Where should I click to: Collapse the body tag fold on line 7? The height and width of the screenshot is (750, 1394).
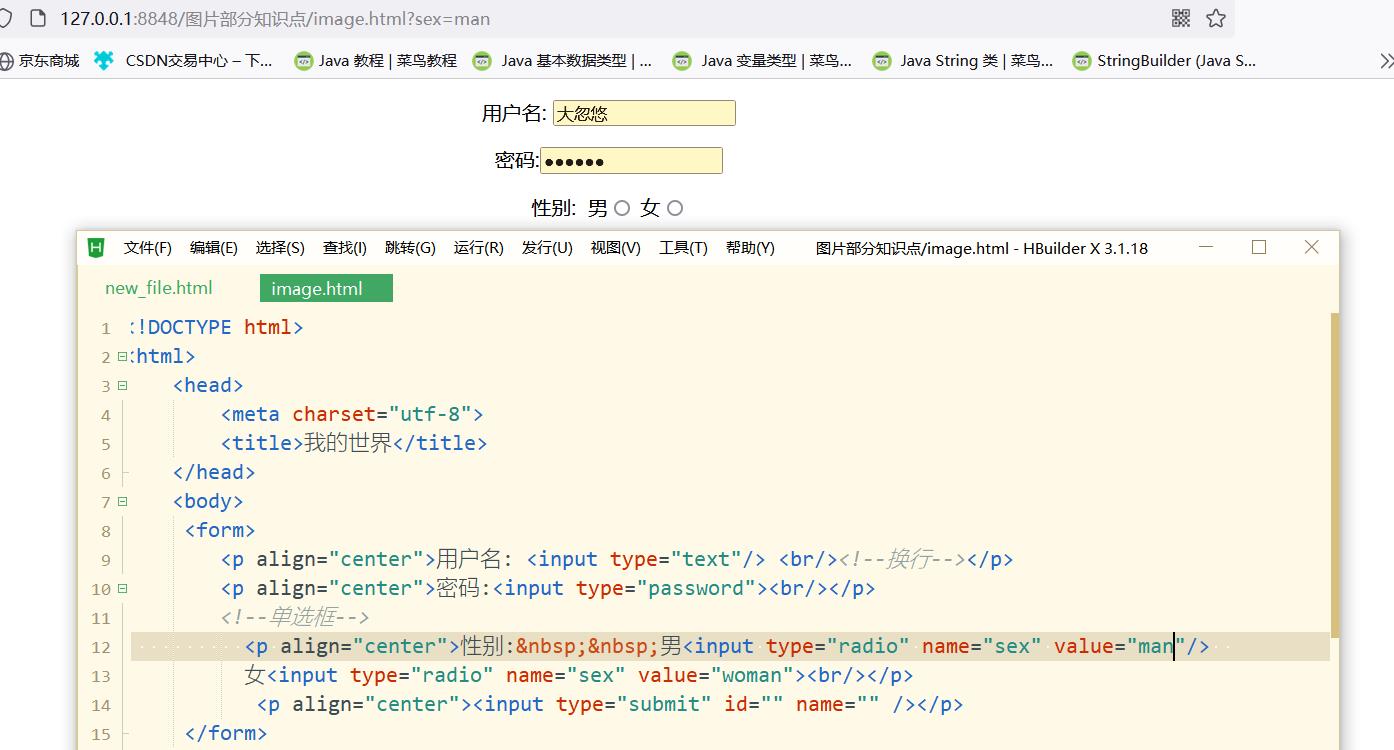click(122, 501)
